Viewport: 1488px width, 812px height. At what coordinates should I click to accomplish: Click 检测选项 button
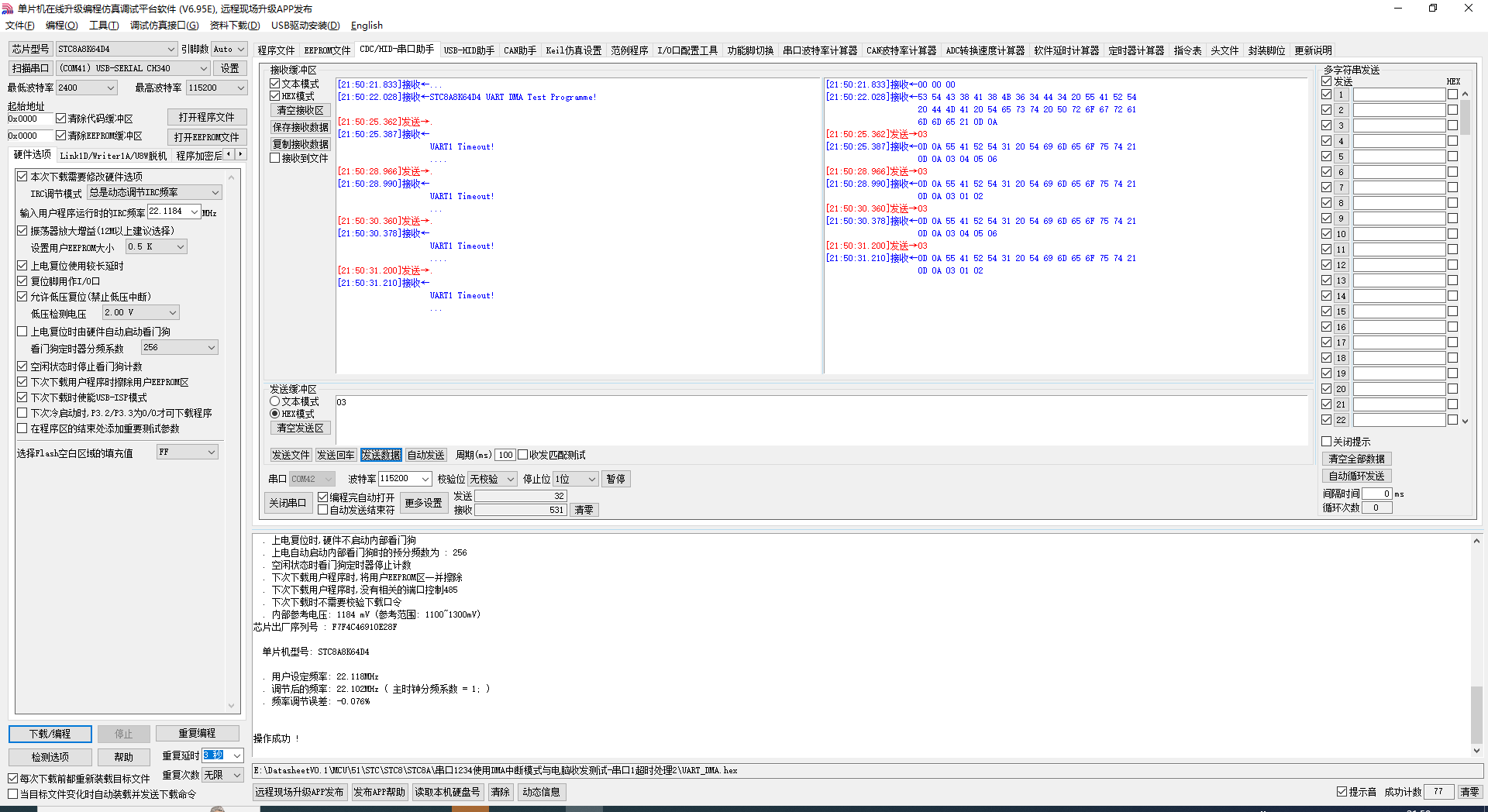[x=50, y=757]
